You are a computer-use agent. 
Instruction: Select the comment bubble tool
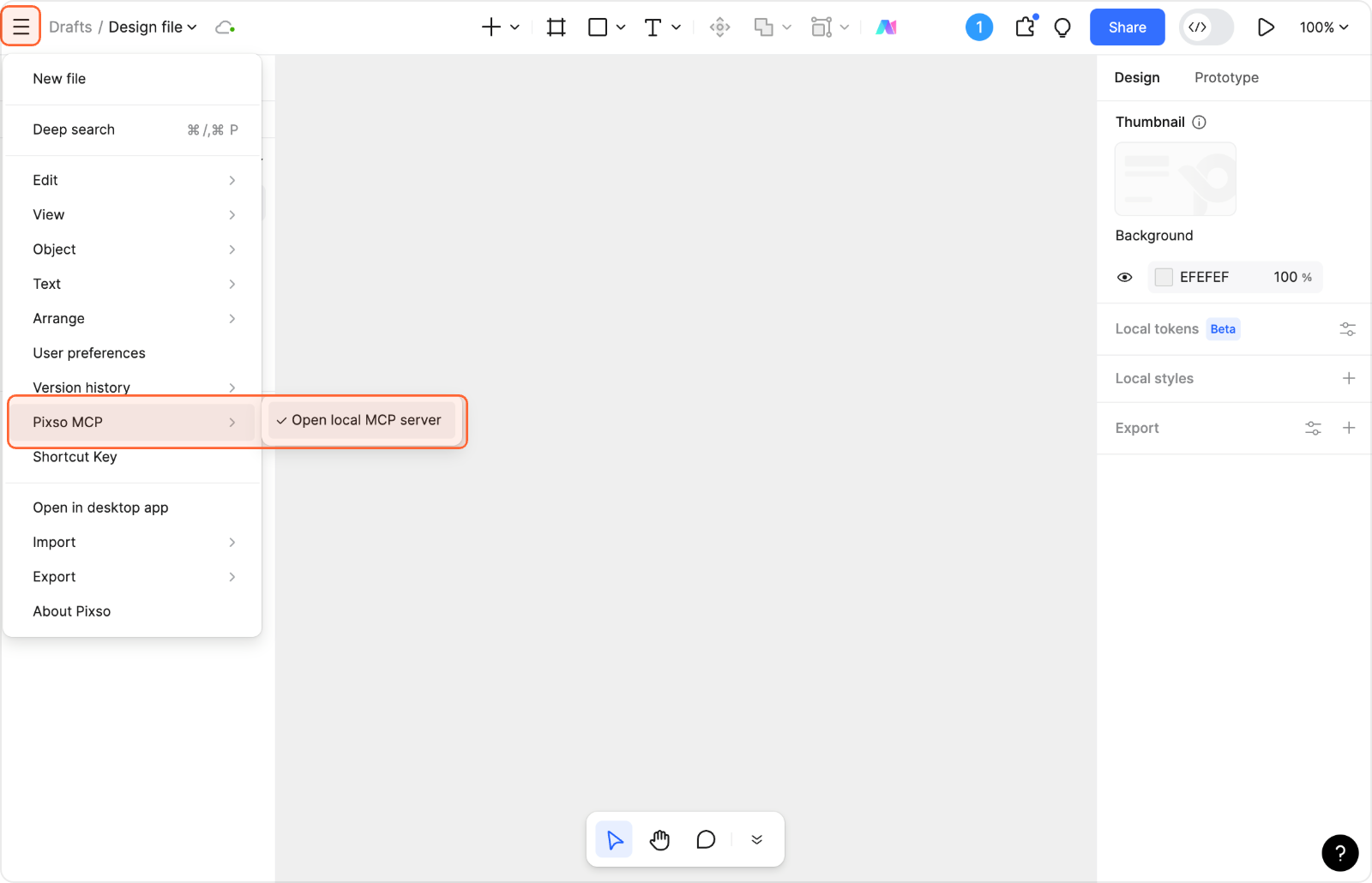pyautogui.click(x=706, y=840)
